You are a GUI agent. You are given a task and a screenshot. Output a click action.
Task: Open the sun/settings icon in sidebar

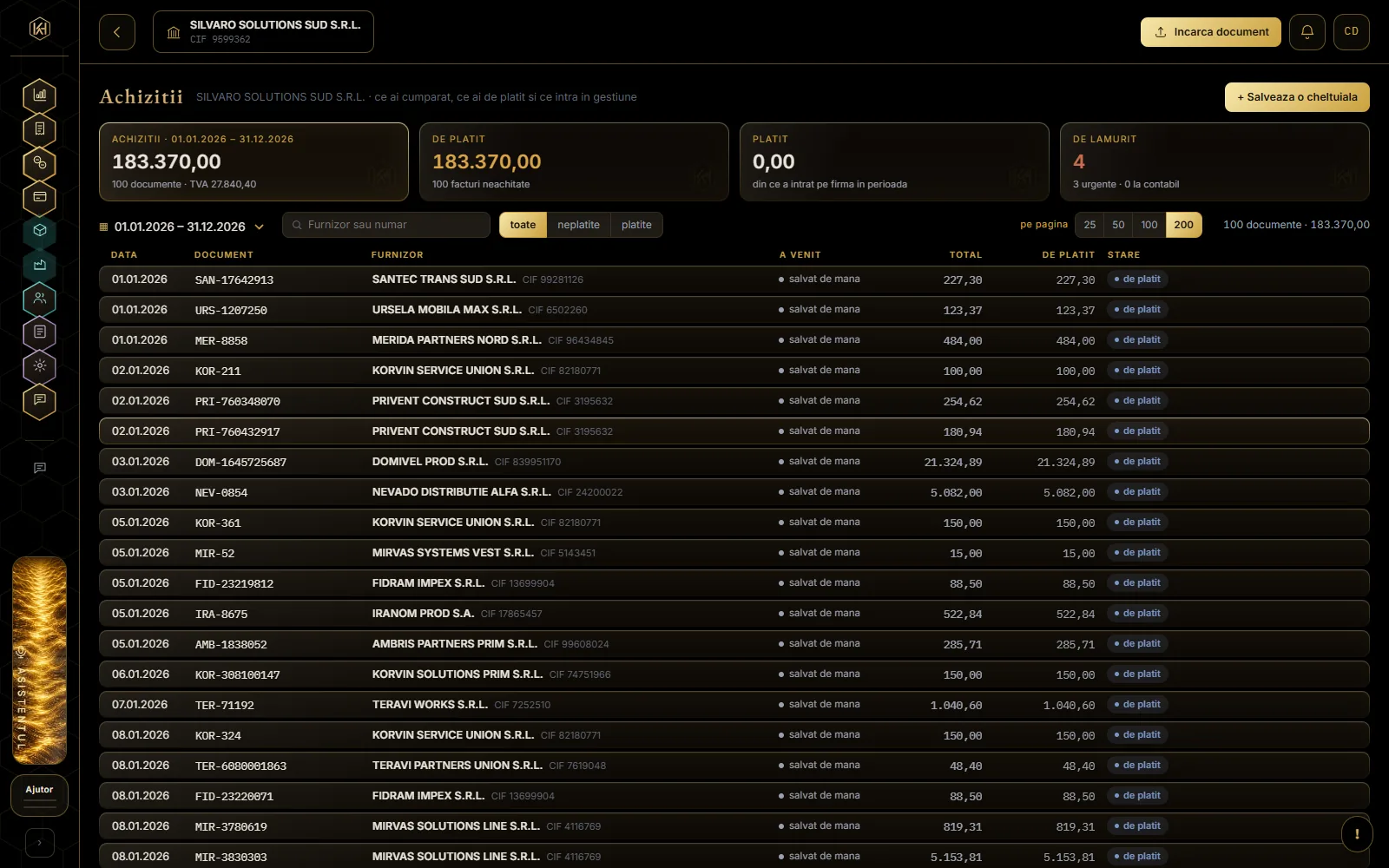pos(40,366)
